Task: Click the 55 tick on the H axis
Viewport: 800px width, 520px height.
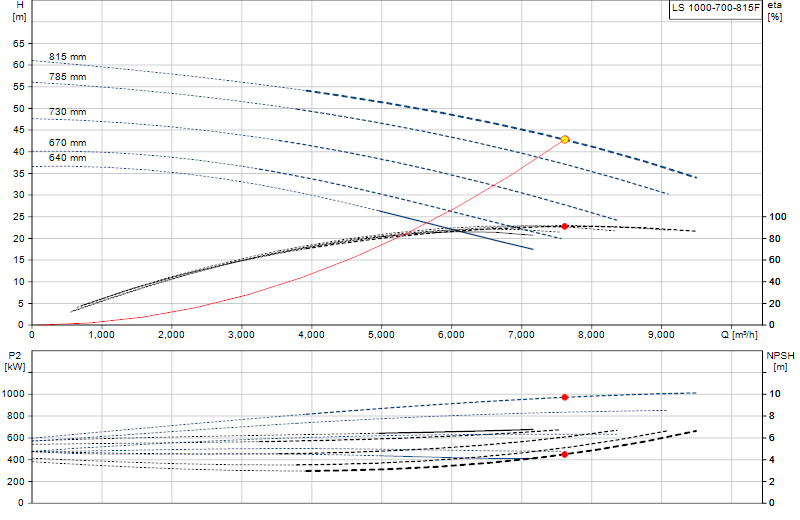Action: [19, 86]
